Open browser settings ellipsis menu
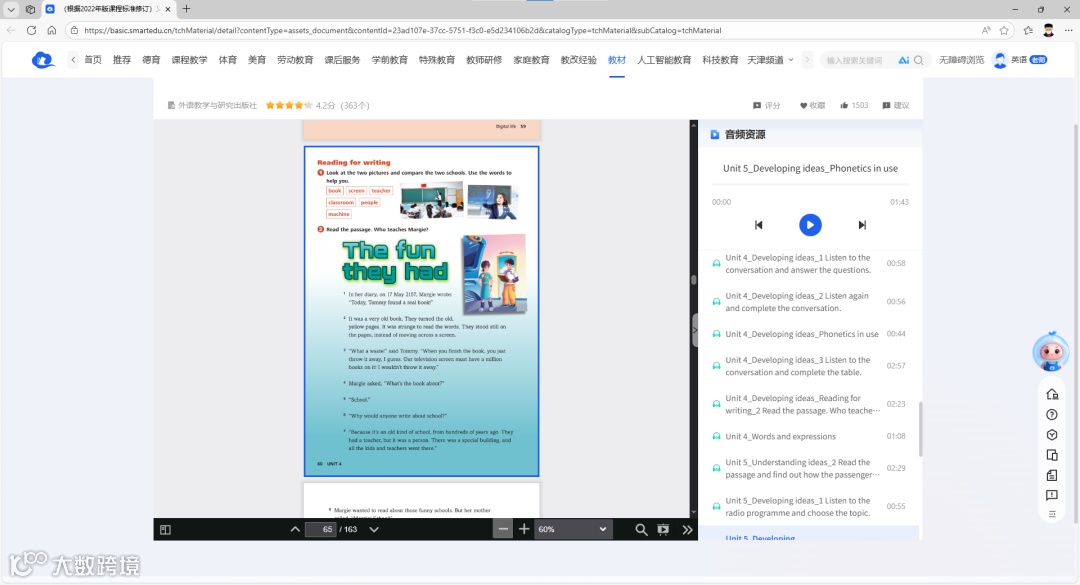This screenshot has width=1080, height=585. (1068, 30)
